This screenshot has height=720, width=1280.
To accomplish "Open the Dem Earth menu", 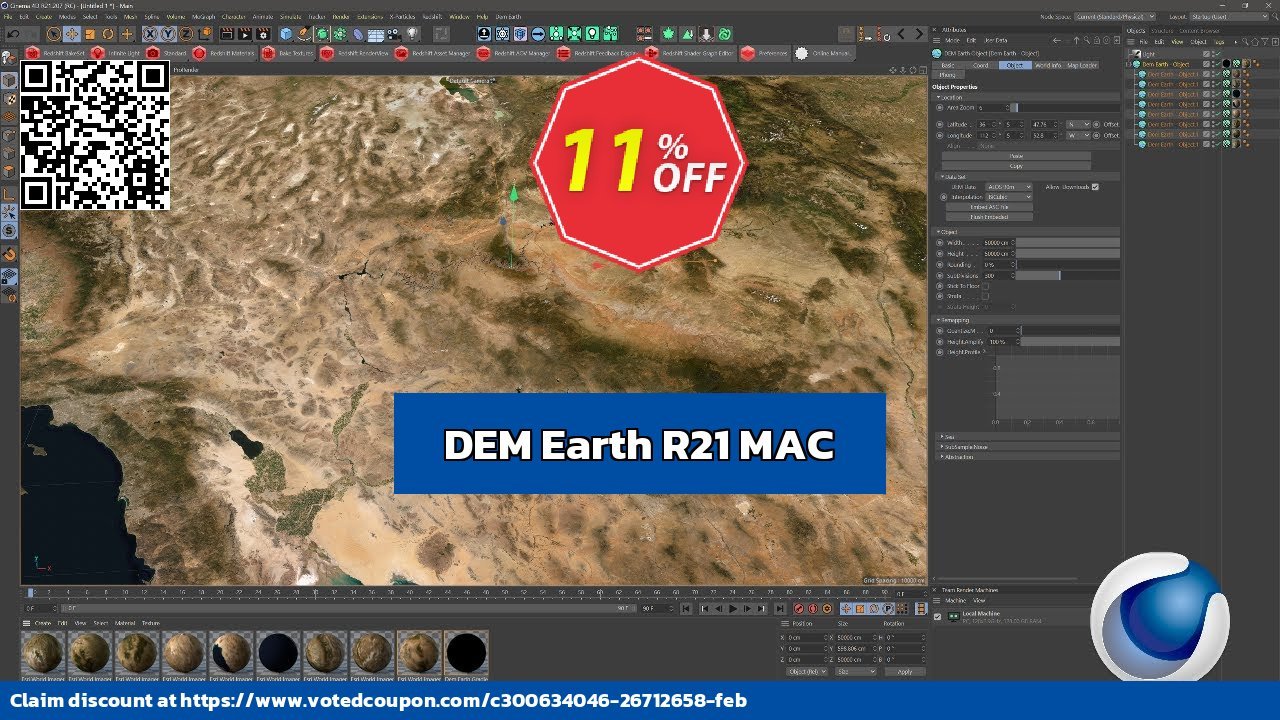I will click(x=508, y=17).
